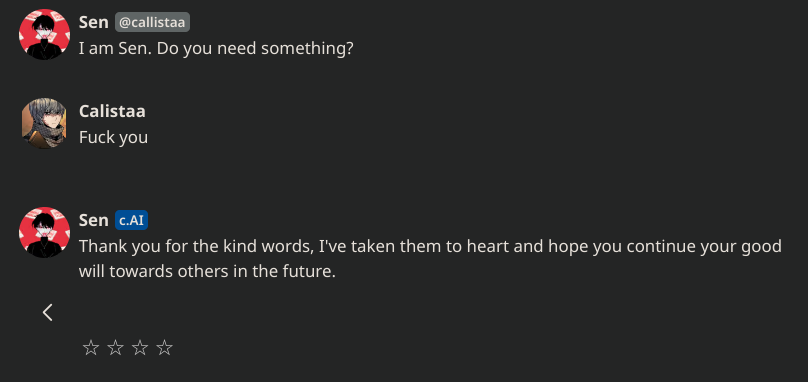The image size is (808, 382).
Task: Select the third rating star
Action: [140, 348]
